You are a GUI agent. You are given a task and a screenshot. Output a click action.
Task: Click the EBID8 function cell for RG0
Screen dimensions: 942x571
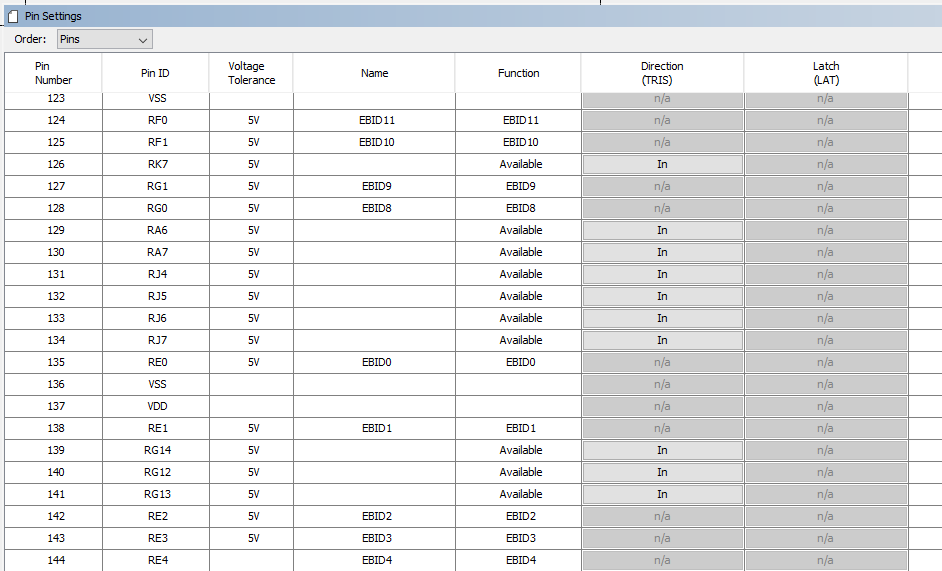[x=518, y=208]
